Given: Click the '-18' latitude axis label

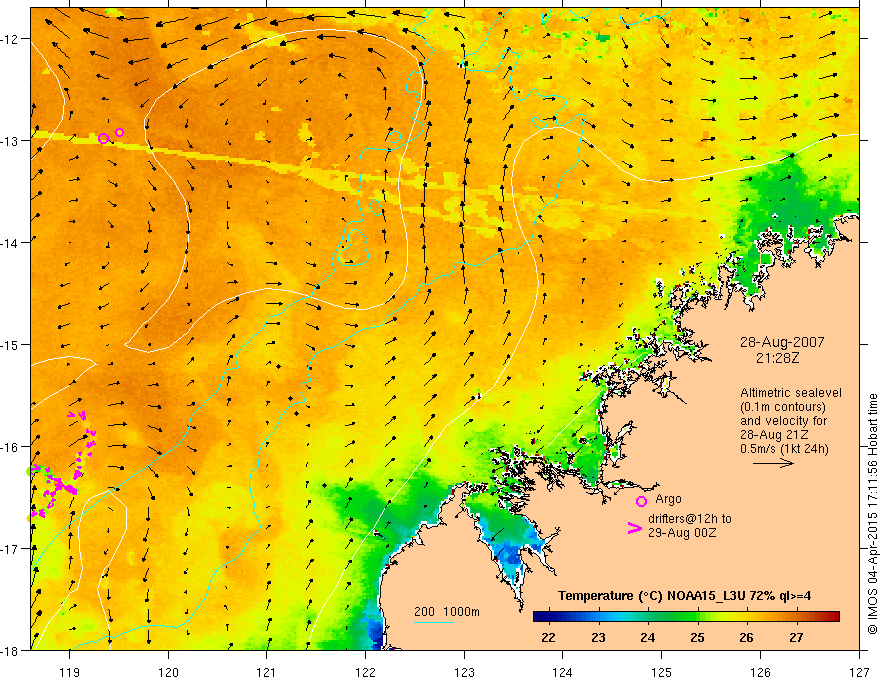Looking at the screenshot, I should 10,650.
